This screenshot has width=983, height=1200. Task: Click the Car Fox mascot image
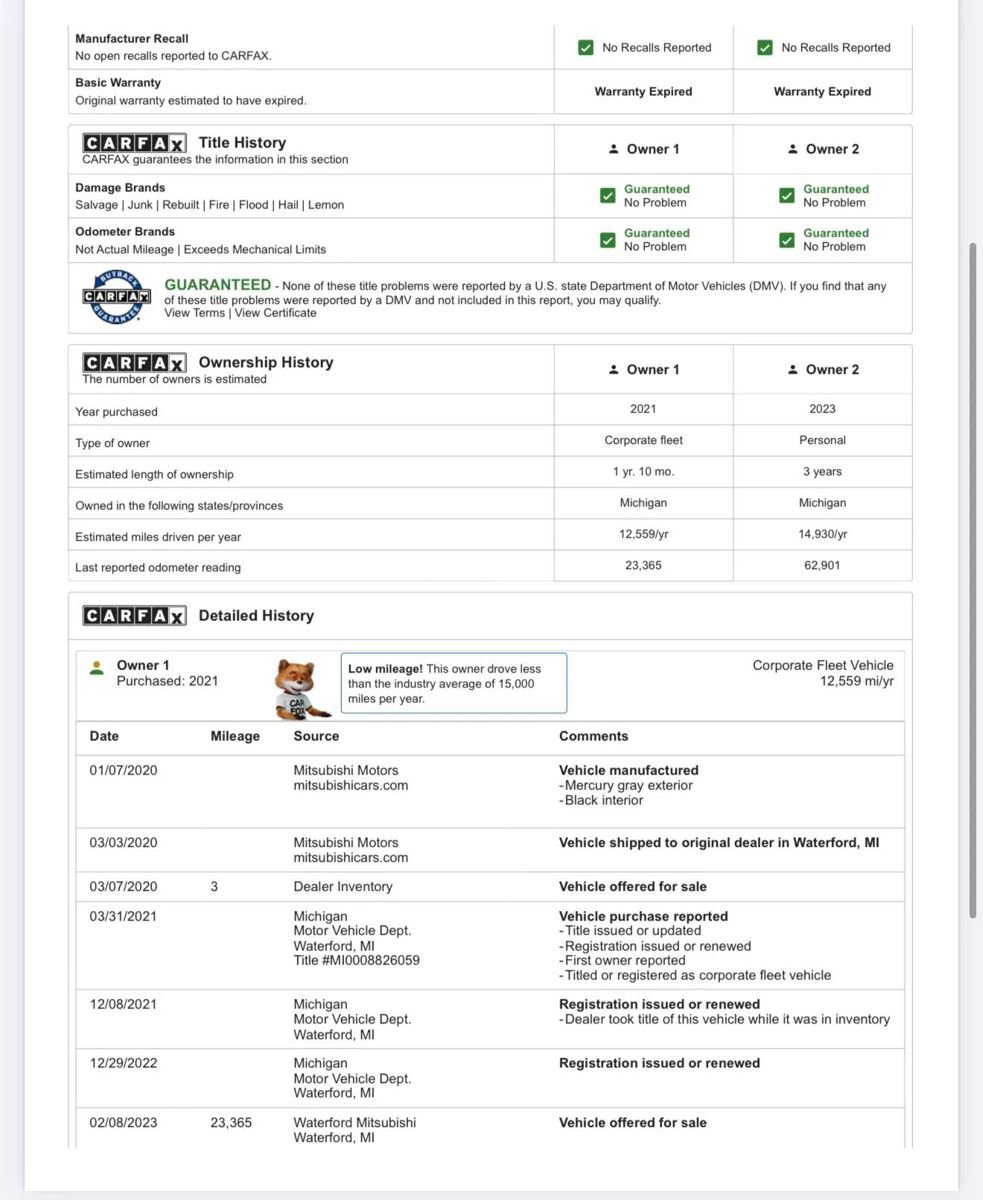[299, 689]
